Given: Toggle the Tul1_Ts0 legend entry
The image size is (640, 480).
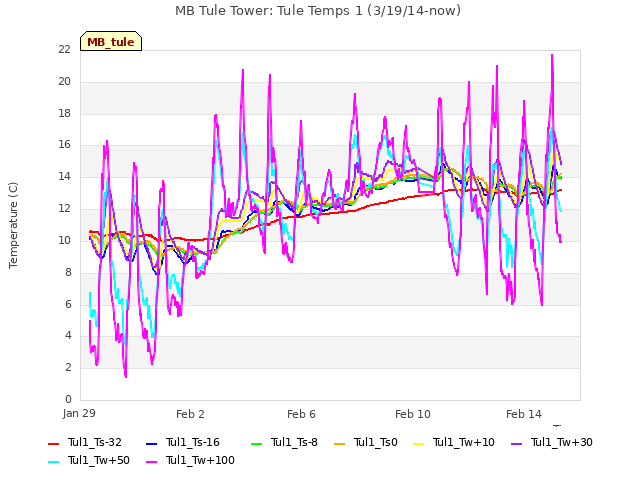Looking at the screenshot, I should pos(366,442).
